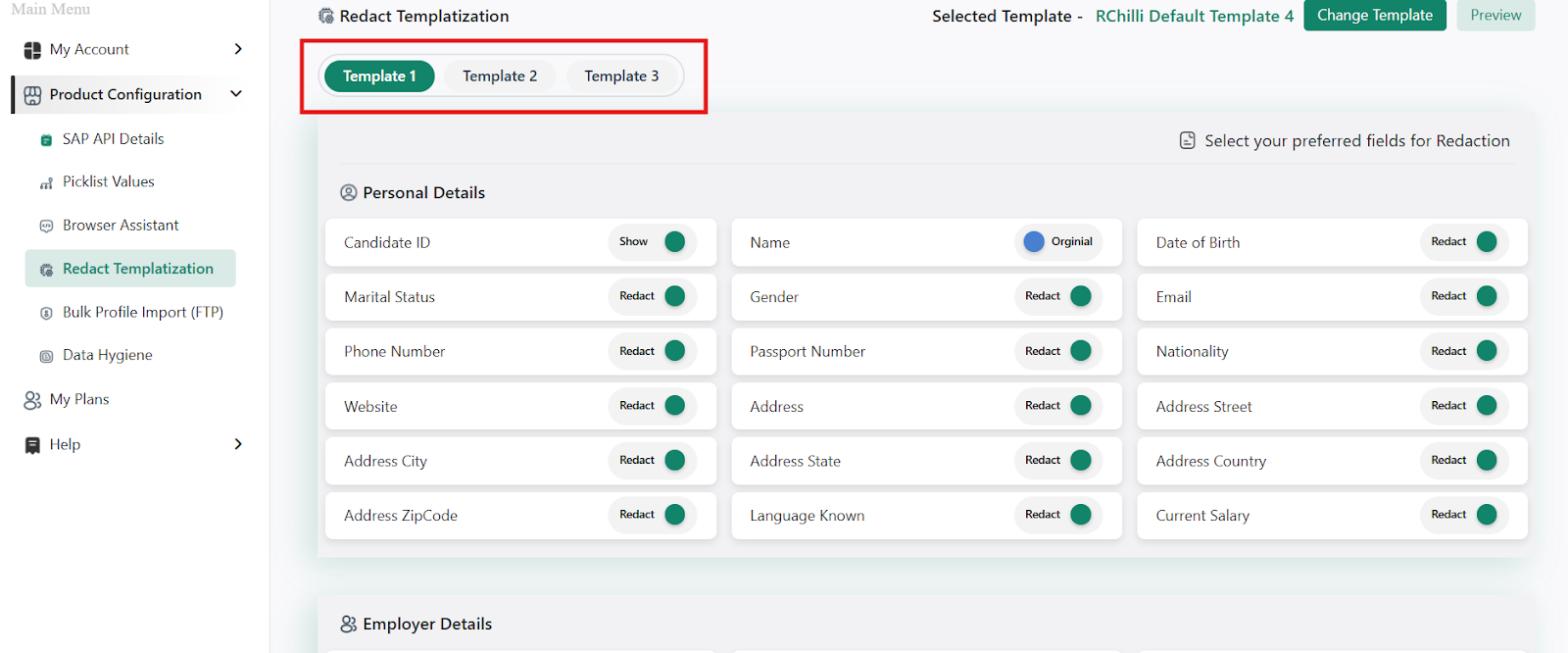
Task: Expand the My Account menu arrow
Action: 238,49
